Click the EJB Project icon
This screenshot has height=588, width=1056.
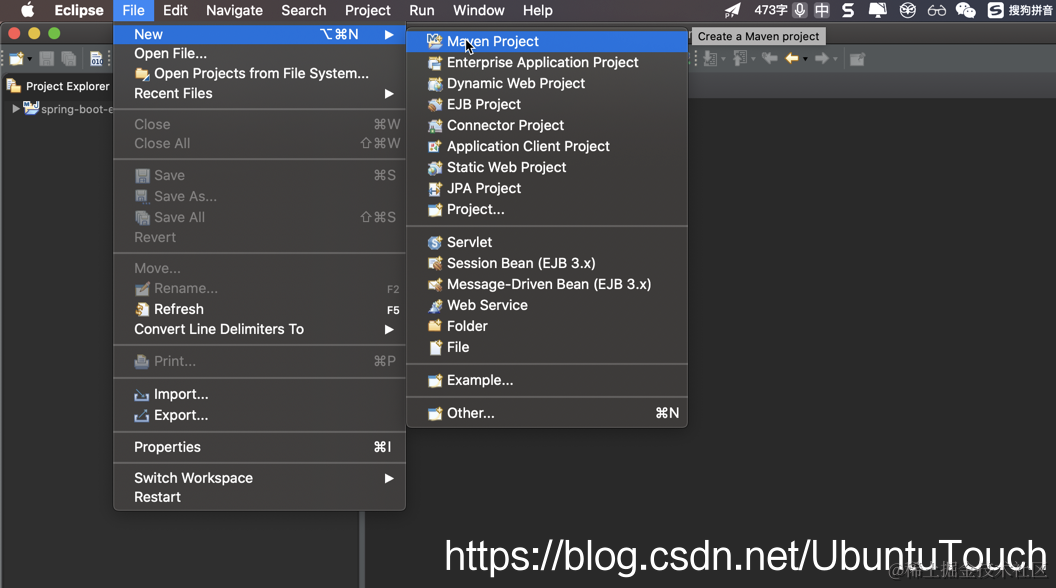point(434,104)
